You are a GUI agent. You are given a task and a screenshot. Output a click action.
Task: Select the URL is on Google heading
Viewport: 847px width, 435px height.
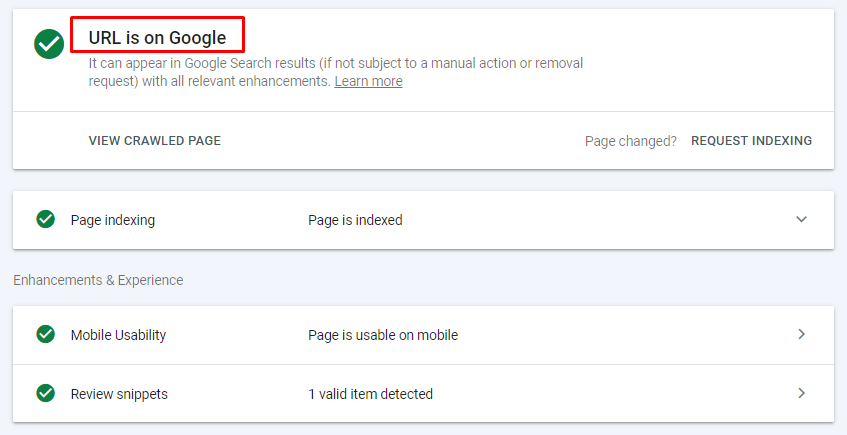pos(157,38)
